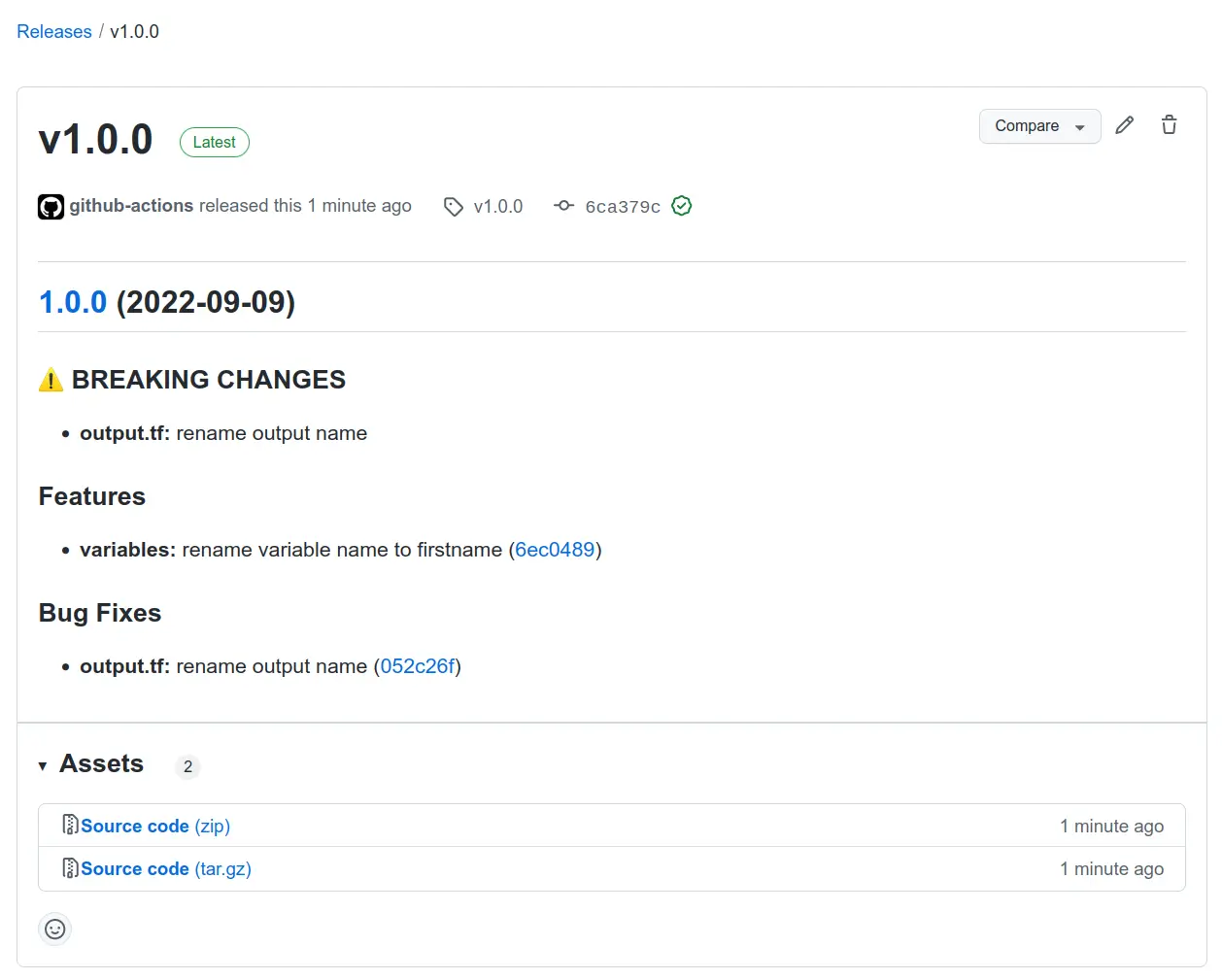This screenshot has height=980, width=1222.
Task: Click the verified checkmark badge
Action: coord(681,206)
